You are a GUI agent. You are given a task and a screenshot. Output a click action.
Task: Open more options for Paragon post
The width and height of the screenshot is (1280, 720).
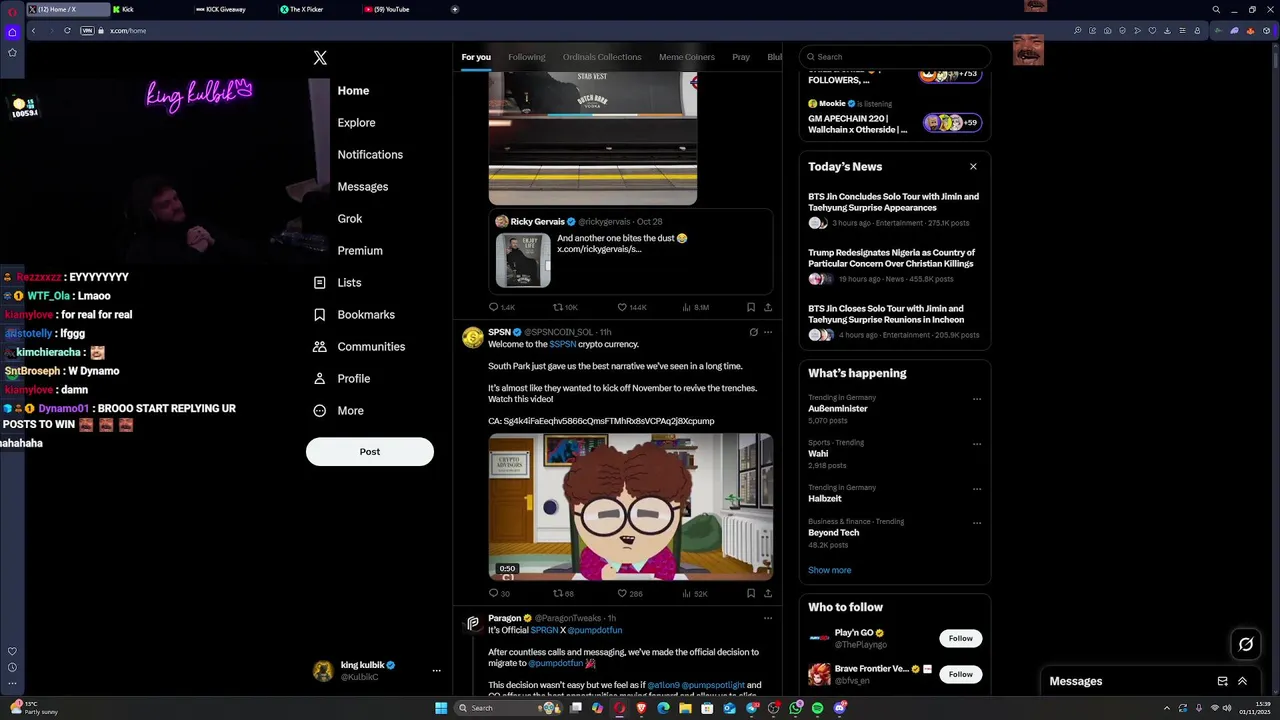(x=768, y=618)
